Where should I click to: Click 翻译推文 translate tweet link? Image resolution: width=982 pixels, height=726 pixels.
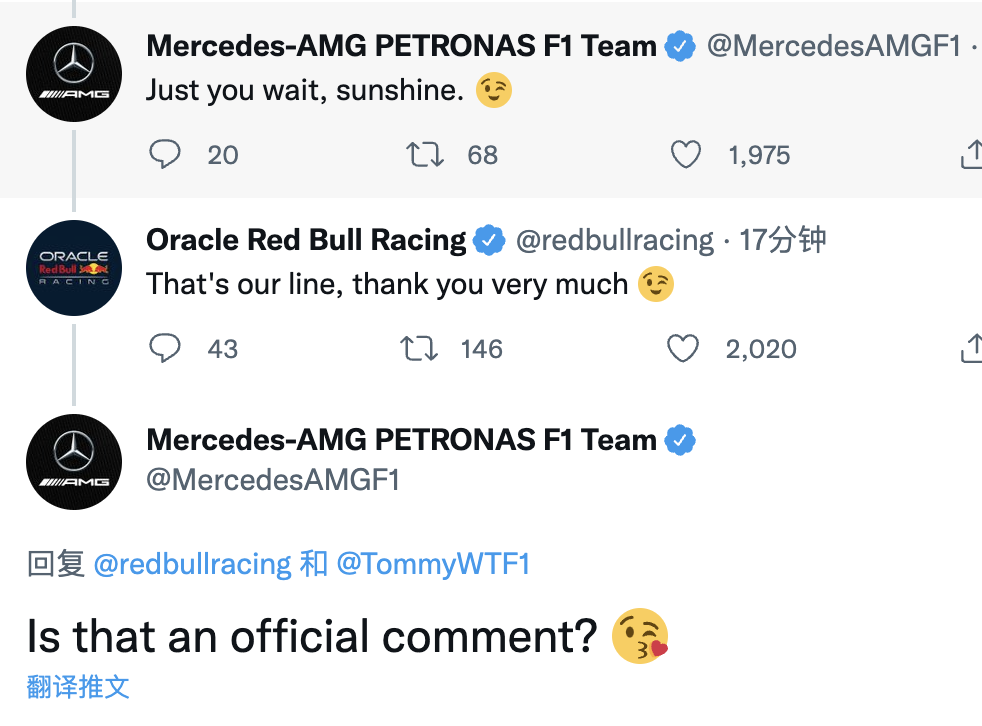point(78,687)
